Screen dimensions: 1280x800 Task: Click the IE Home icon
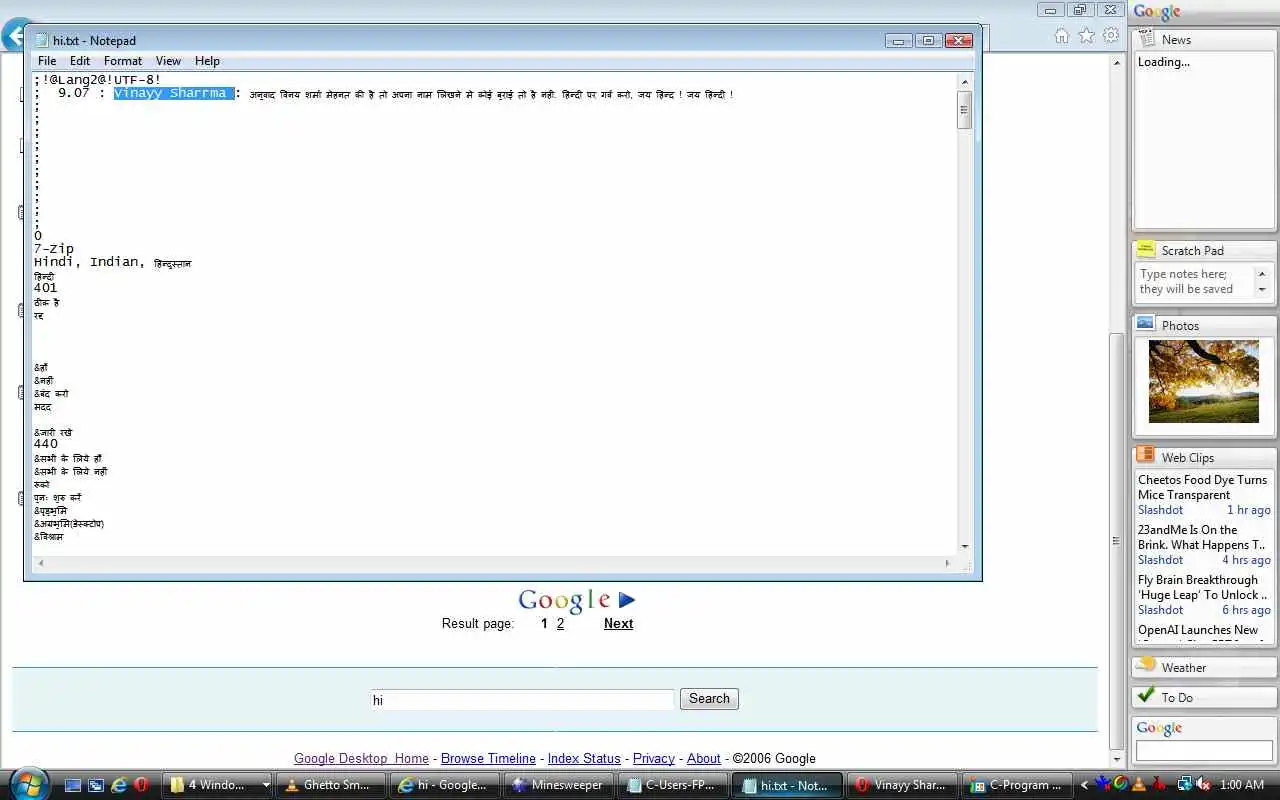pos(1062,36)
